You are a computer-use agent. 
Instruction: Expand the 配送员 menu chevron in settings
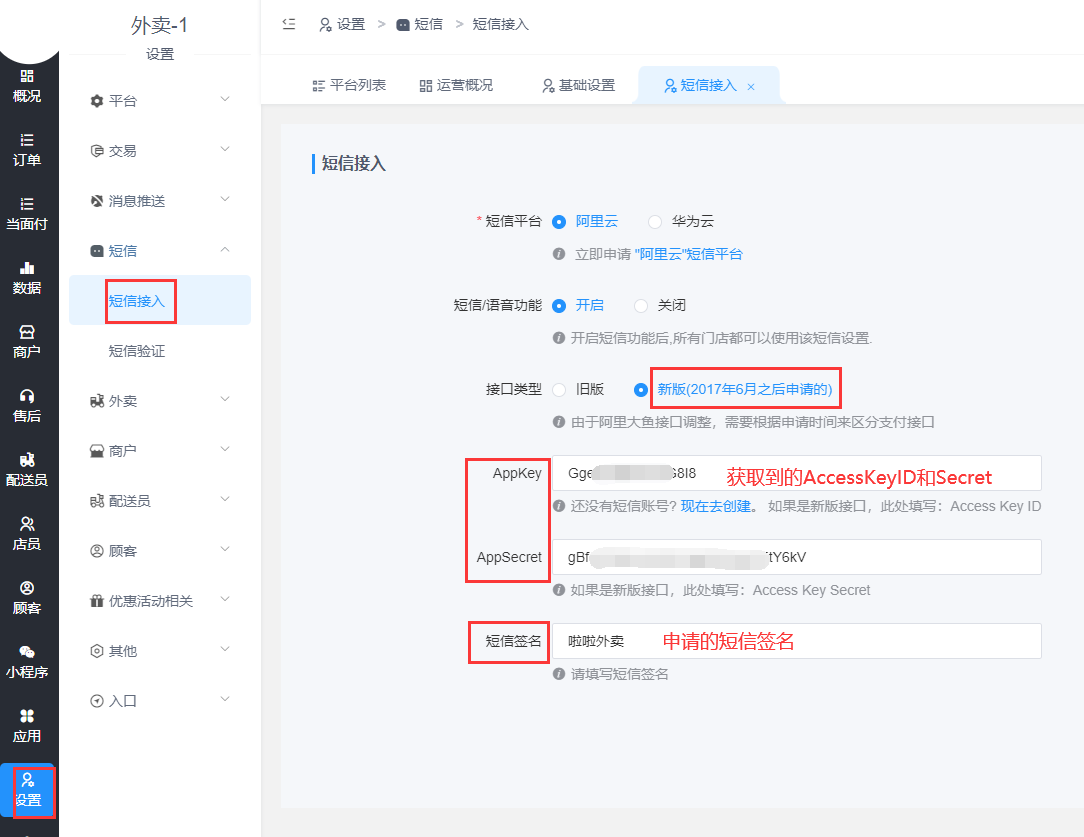[x=225, y=500]
